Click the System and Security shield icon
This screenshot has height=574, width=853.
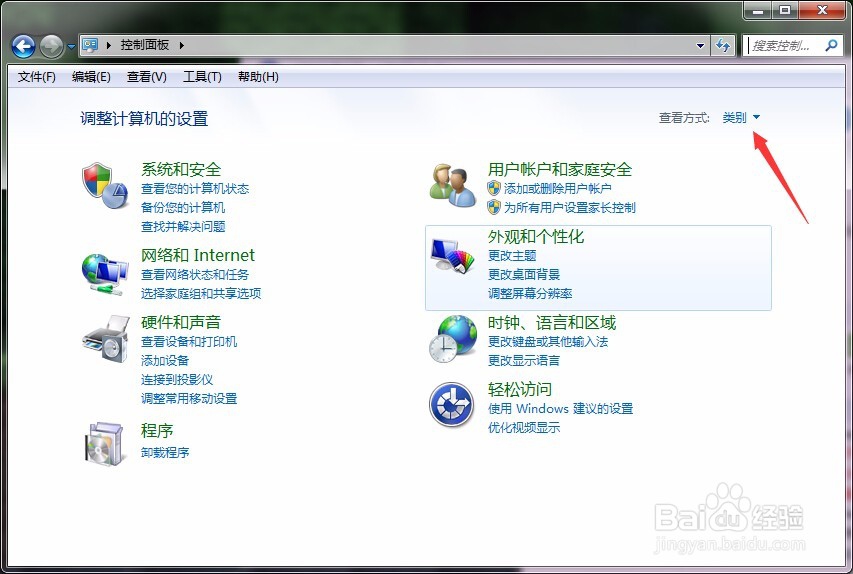pyautogui.click(x=105, y=186)
